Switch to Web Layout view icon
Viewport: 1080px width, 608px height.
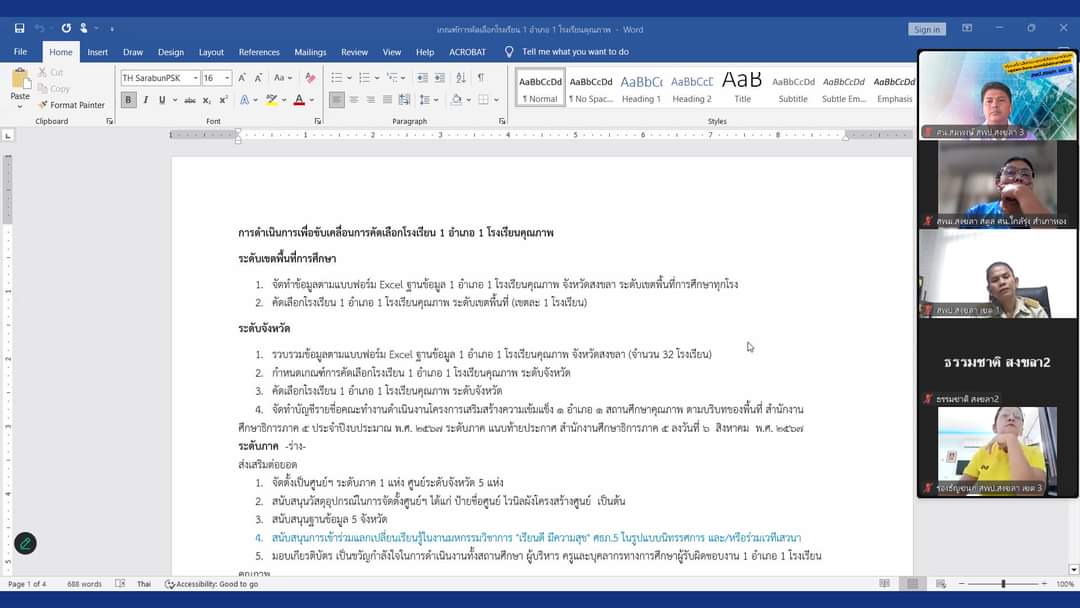(941, 584)
